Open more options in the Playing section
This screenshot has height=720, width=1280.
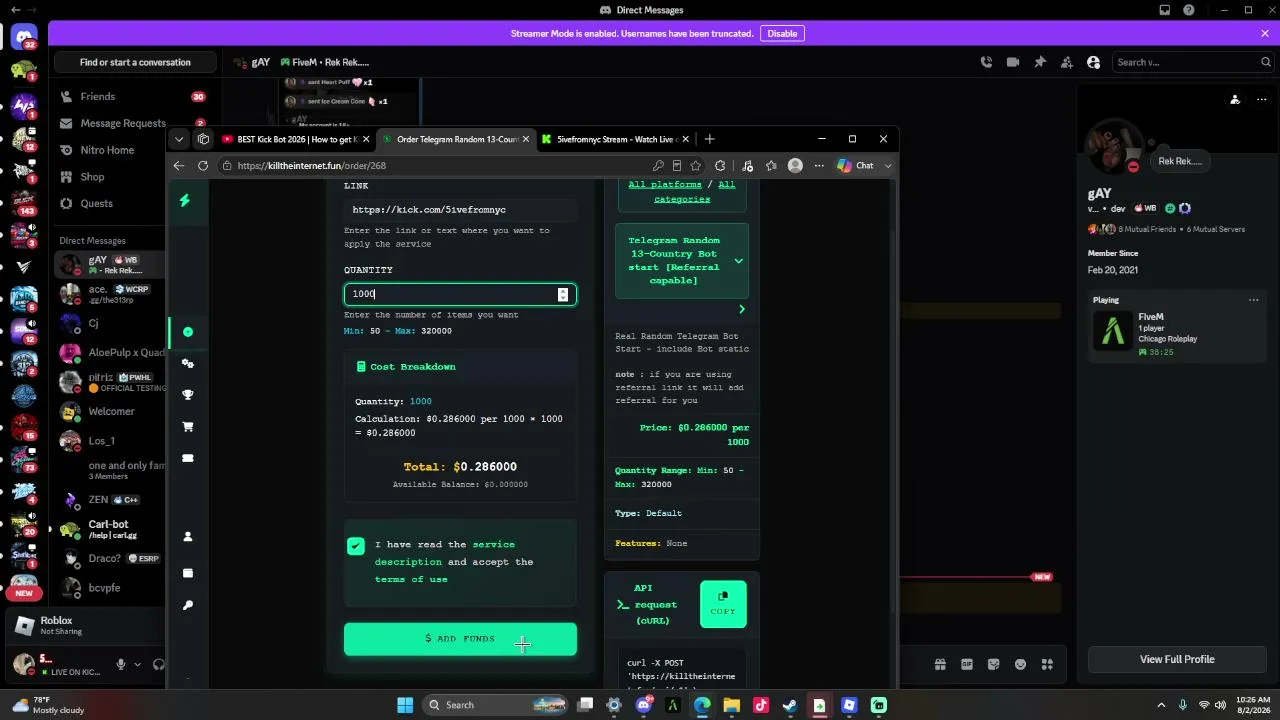(1253, 300)
